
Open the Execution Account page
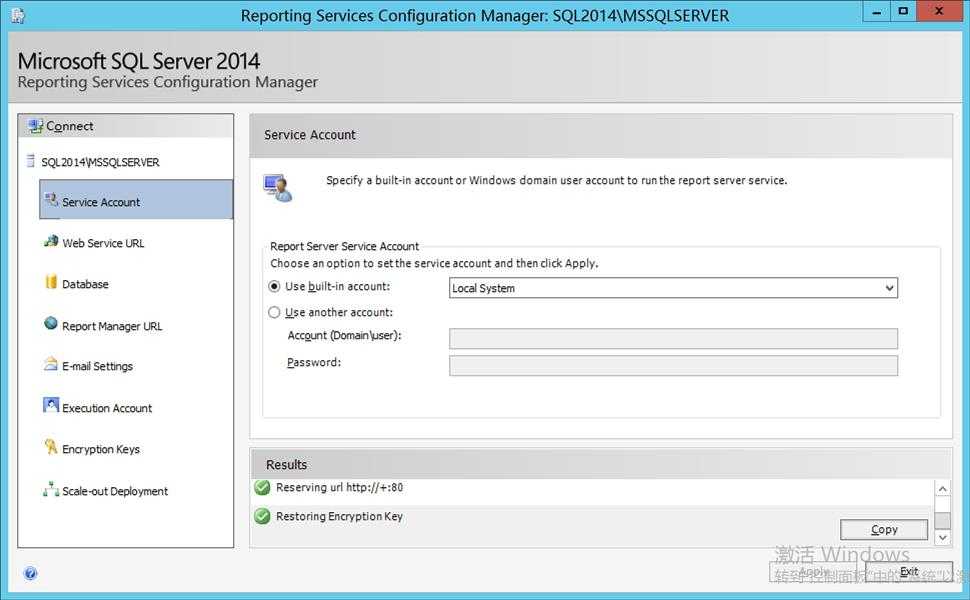106,408
